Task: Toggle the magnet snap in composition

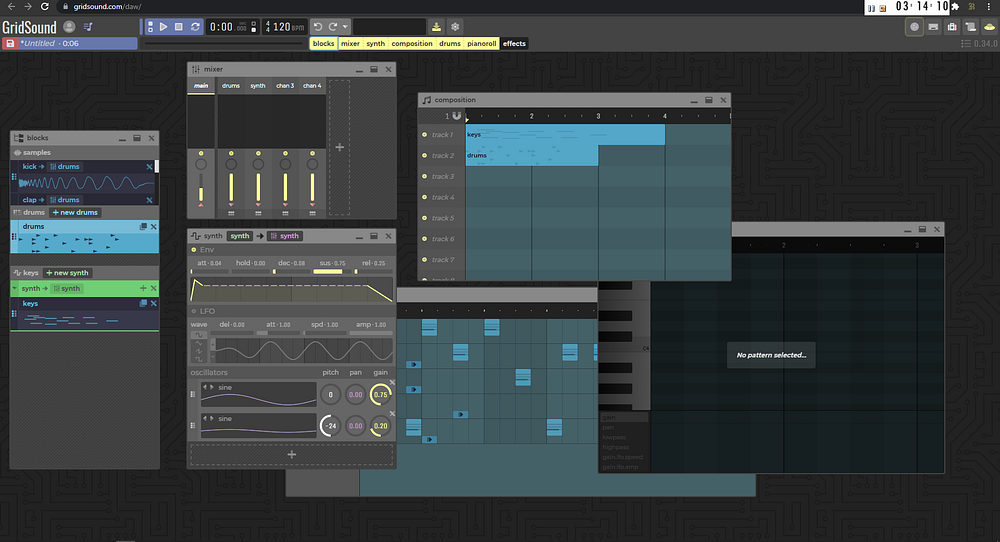Action: tap(457, 117)
